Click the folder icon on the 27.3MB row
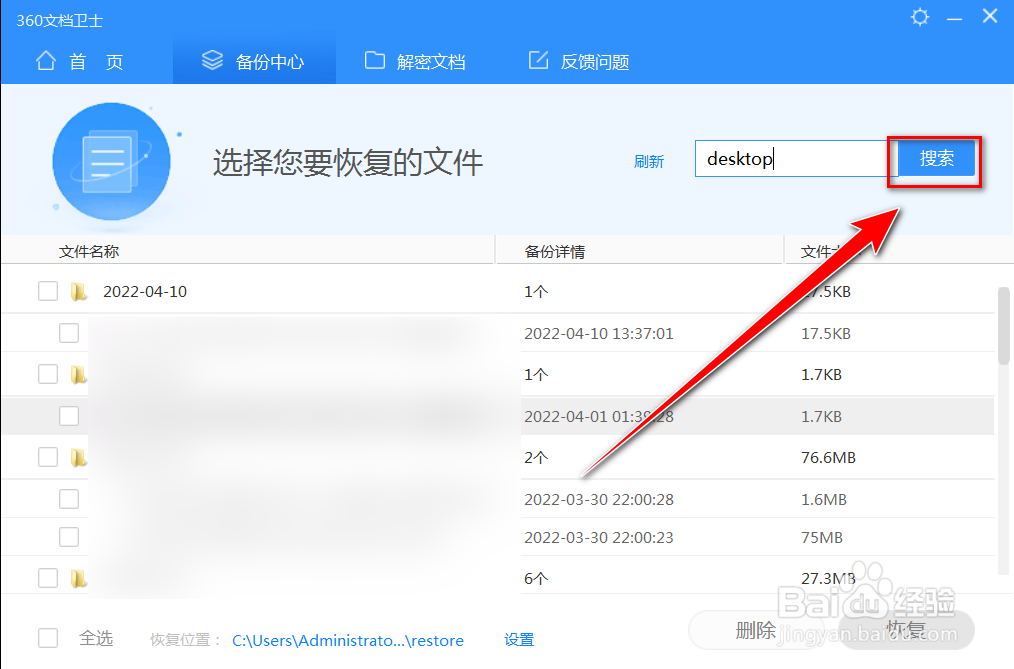Screen dimensions: 1014x669 pos(80,577)
